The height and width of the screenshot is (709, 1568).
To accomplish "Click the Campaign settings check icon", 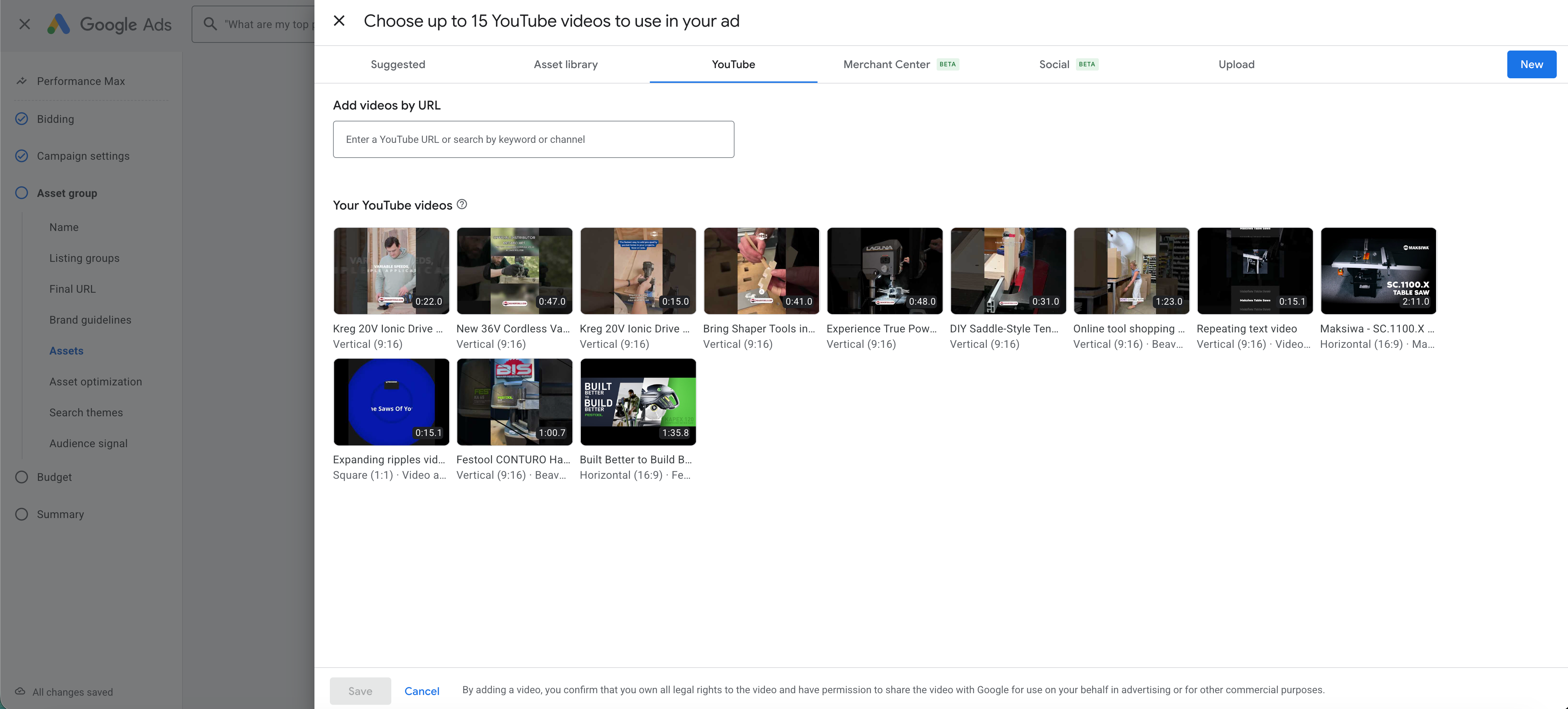I will click(x=21, y=156).
